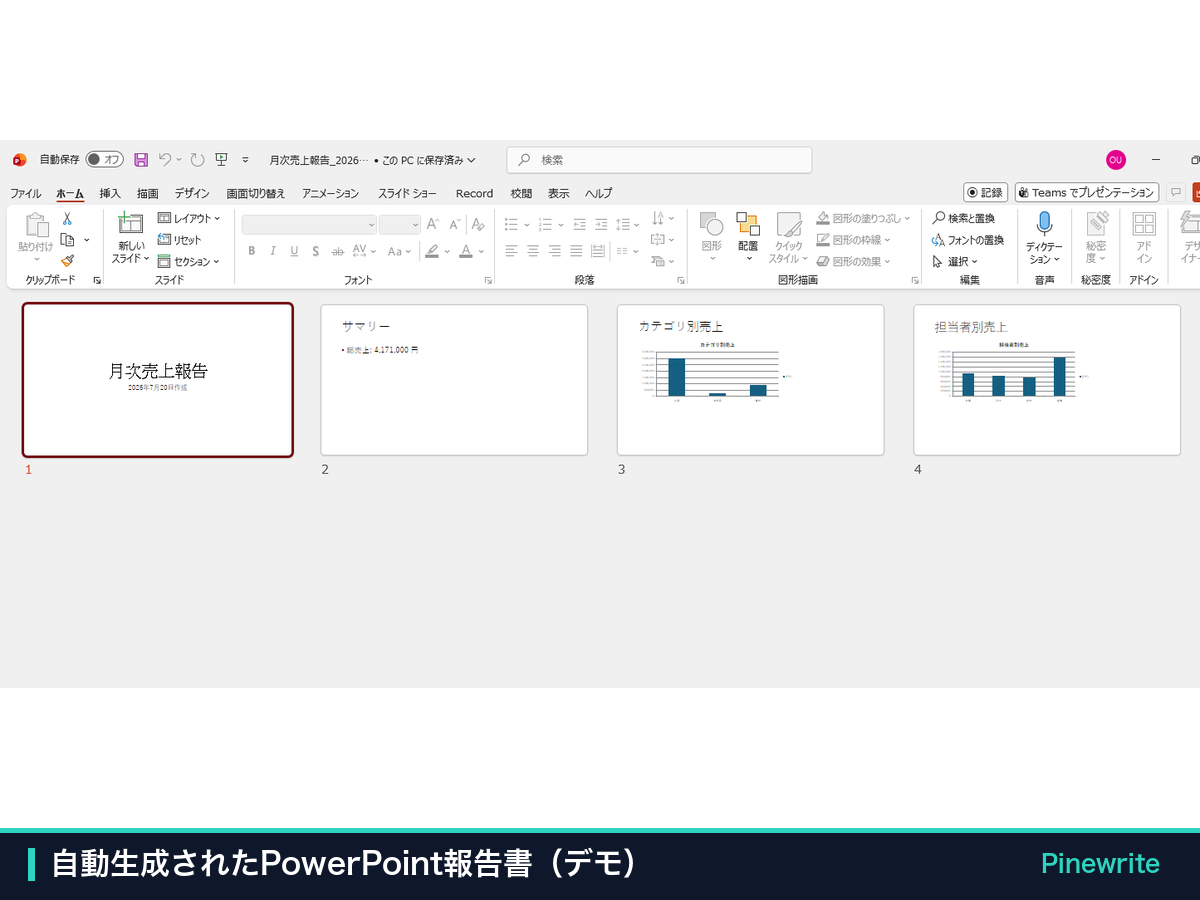Open the この PC に保存済み save location dropdown
The height and width of the screenshot is (900, 1200).
point(429,160)
